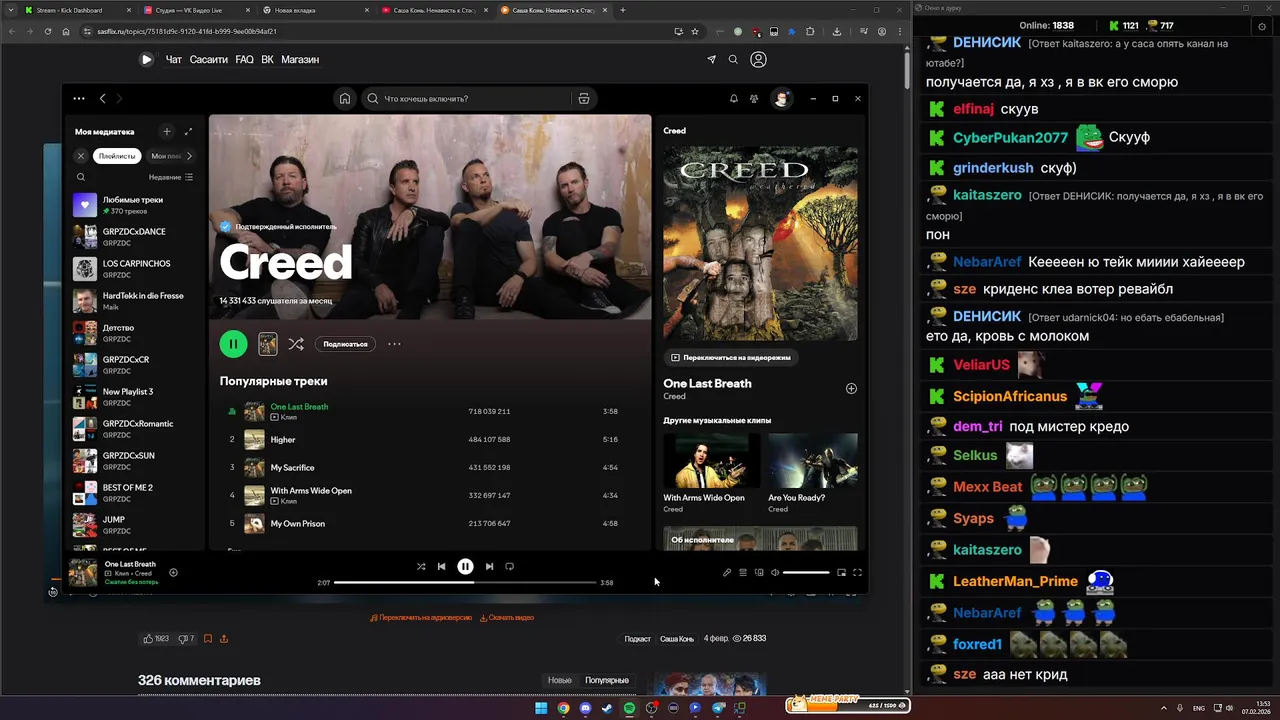Image resolution: width=1280 pixels, height=720 pixels.
Task: Add One Last Breath to library in right panel
Action: (851, 388)
